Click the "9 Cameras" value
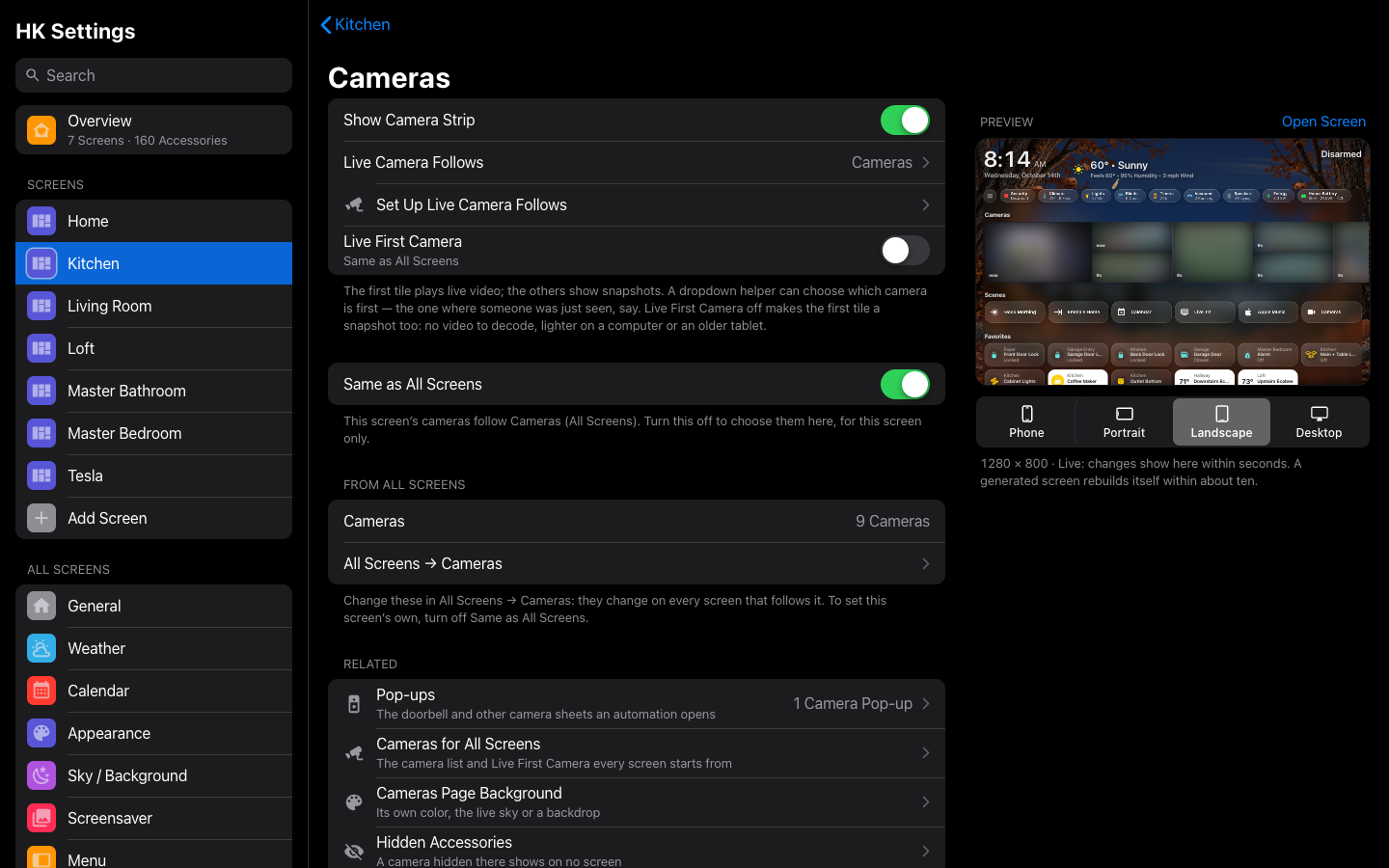 (x=892, y=522)
